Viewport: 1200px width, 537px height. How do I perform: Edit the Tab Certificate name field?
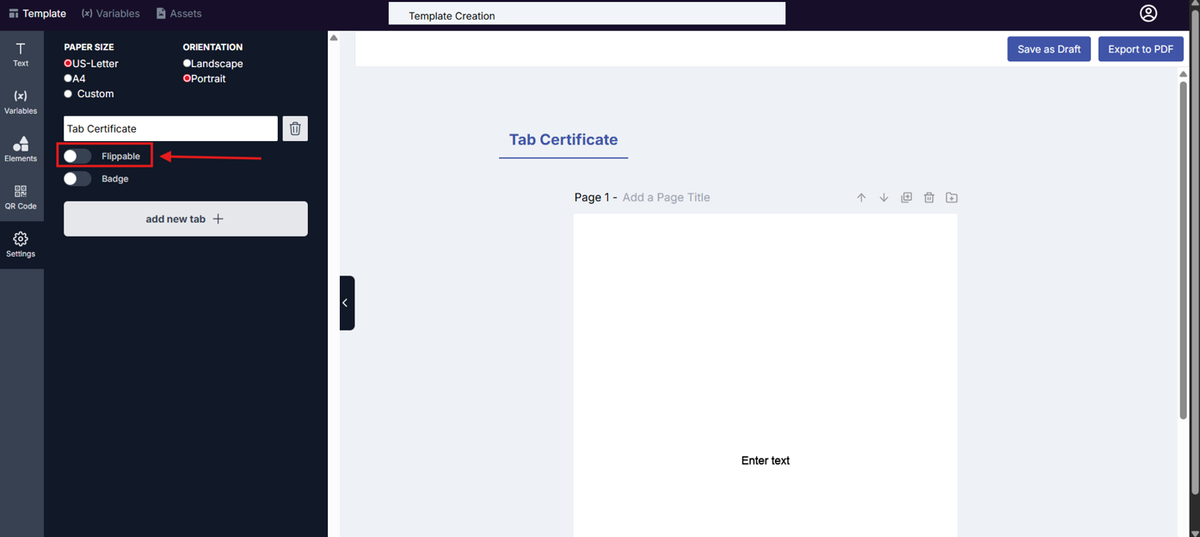[170, 129]
